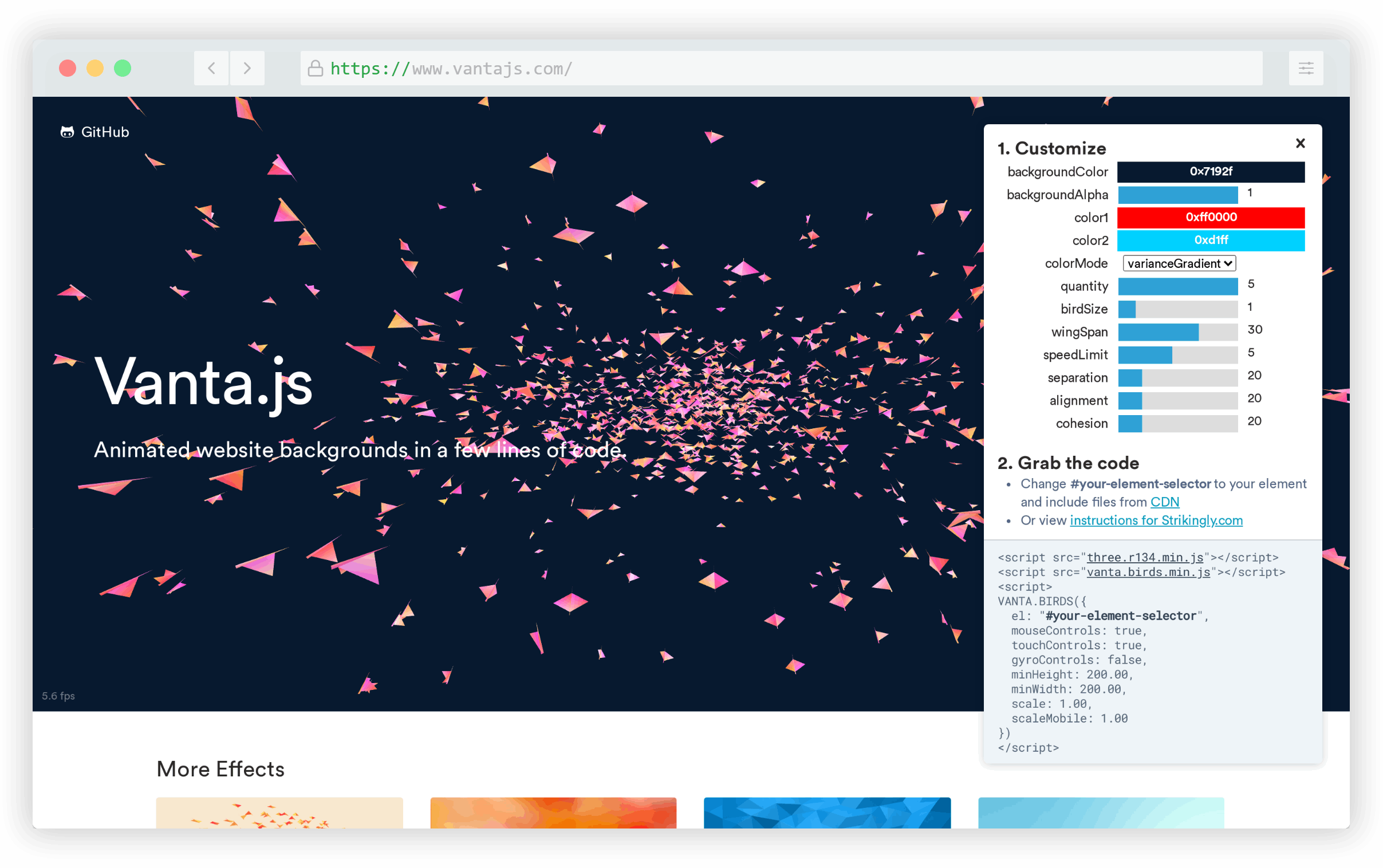
Task: Select the cyan color2 swatch 0xd1ff
Action: (1211, 240)
